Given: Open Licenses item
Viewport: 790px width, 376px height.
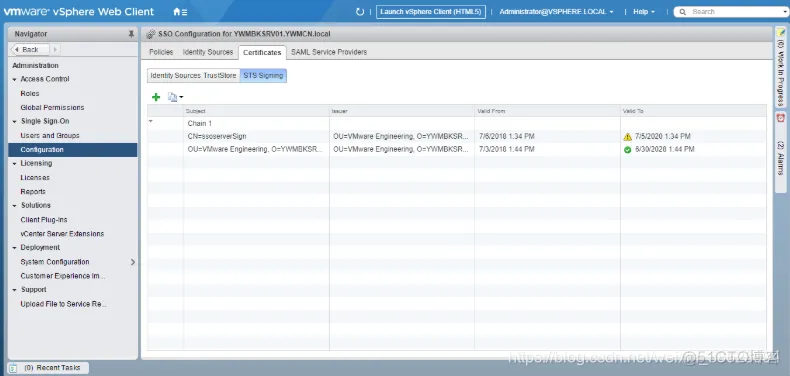Looking at the screenshot, I should coord(35,177).
